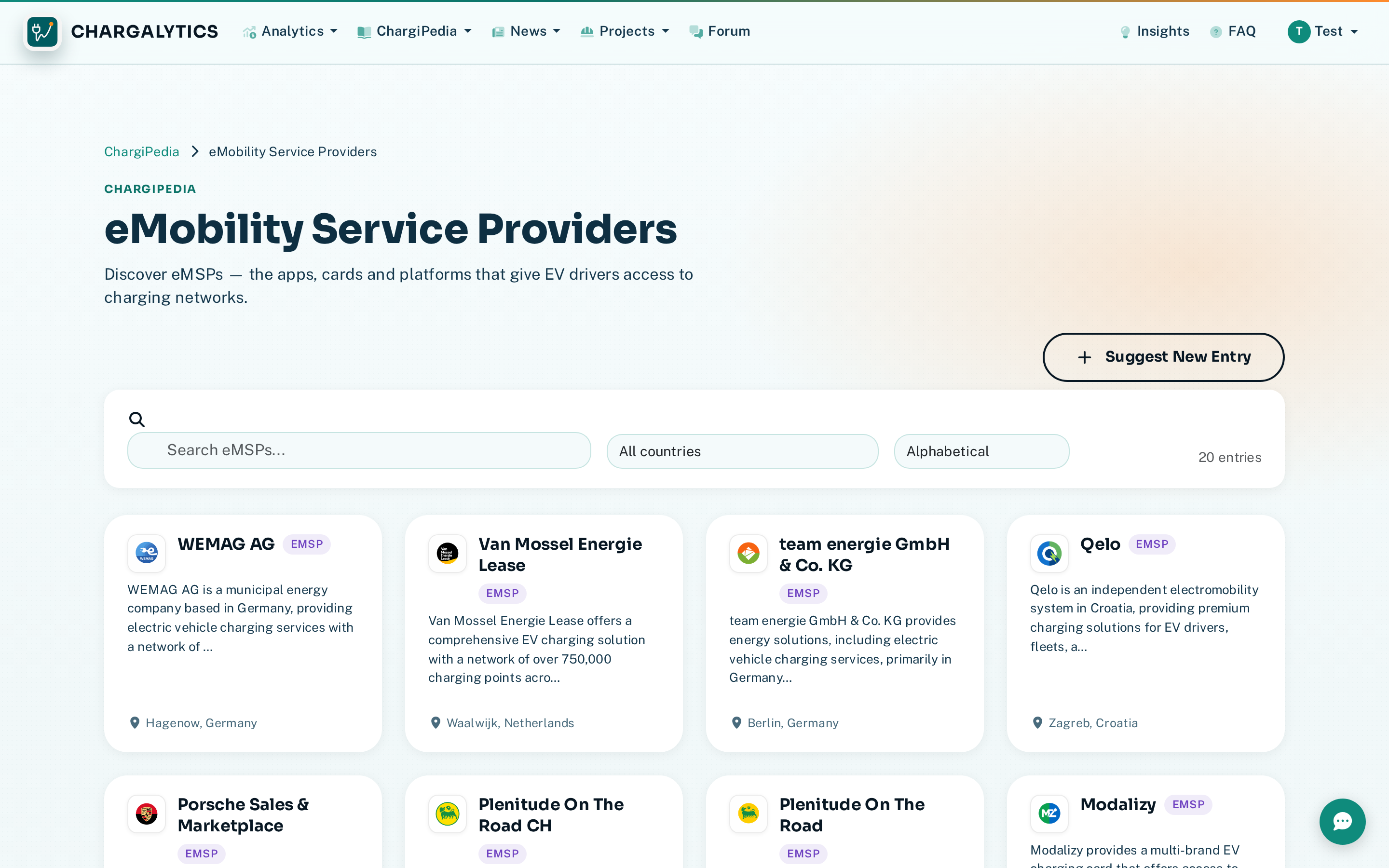Image resolution: width=1389 pixels, height=868 pixels.
Task: Open the Van Mossel Energie Lease title
Action: click(560, 554)
